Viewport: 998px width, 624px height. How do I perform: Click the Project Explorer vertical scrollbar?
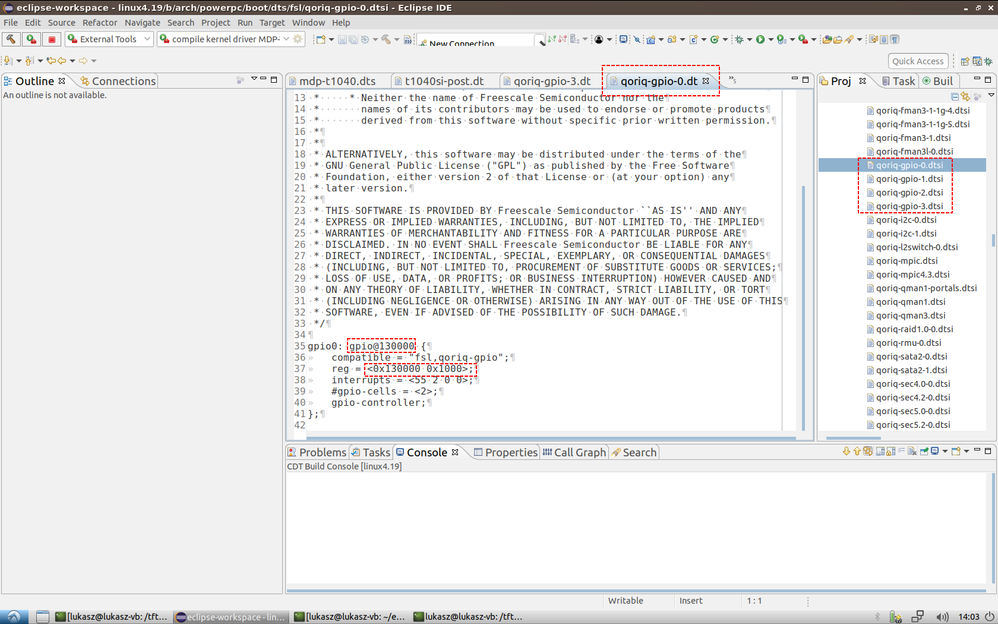(x=993, y=241)
